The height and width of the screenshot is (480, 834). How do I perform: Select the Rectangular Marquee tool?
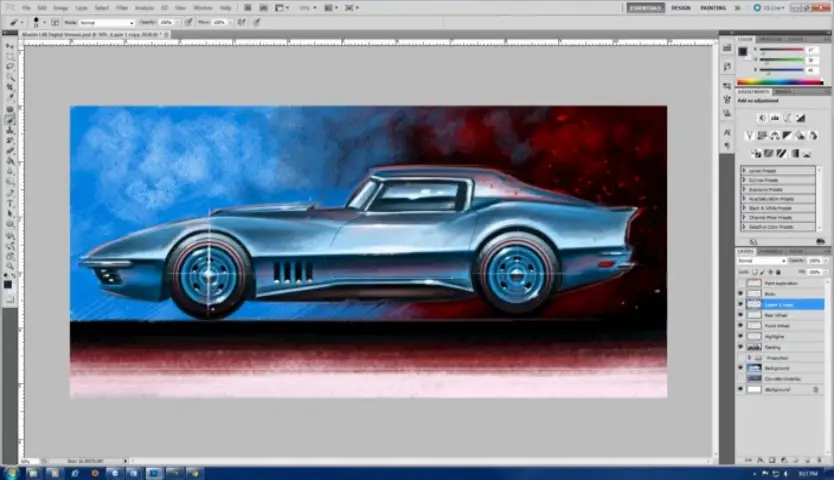(x=10, y=56)
